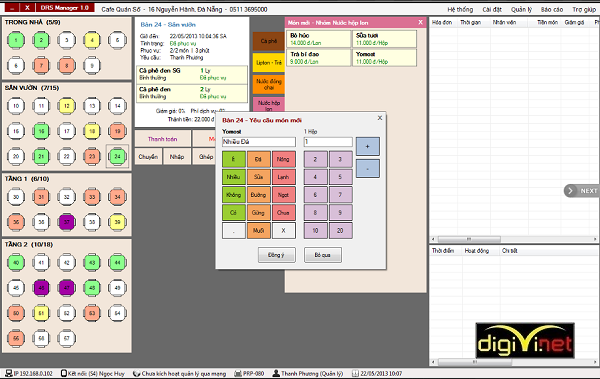Click the blue plus quantity button
The image size is (600, 379).
point(368,146)
